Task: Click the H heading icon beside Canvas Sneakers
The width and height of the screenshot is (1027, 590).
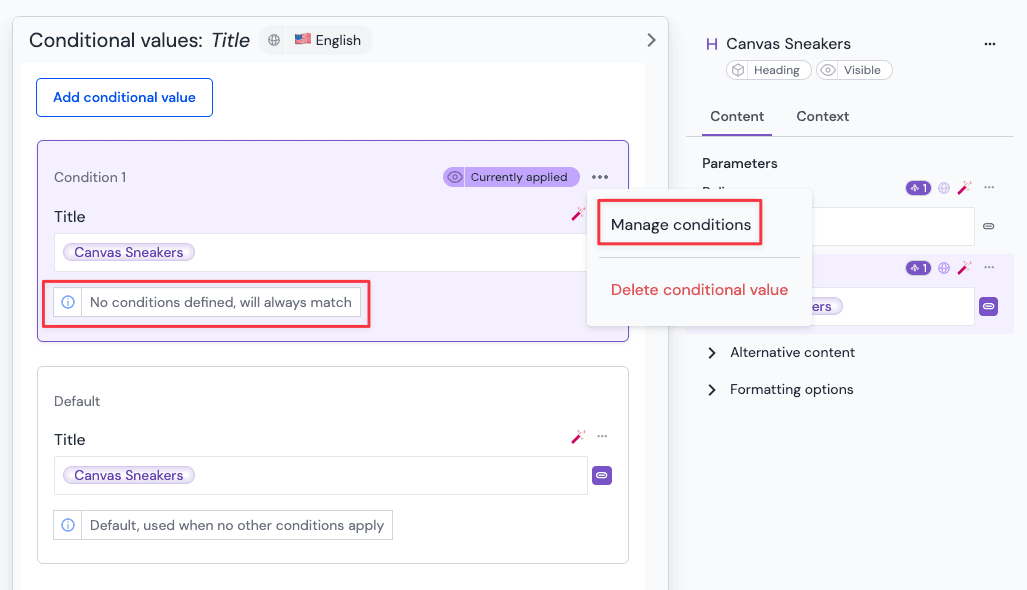Action: [711, 44]
